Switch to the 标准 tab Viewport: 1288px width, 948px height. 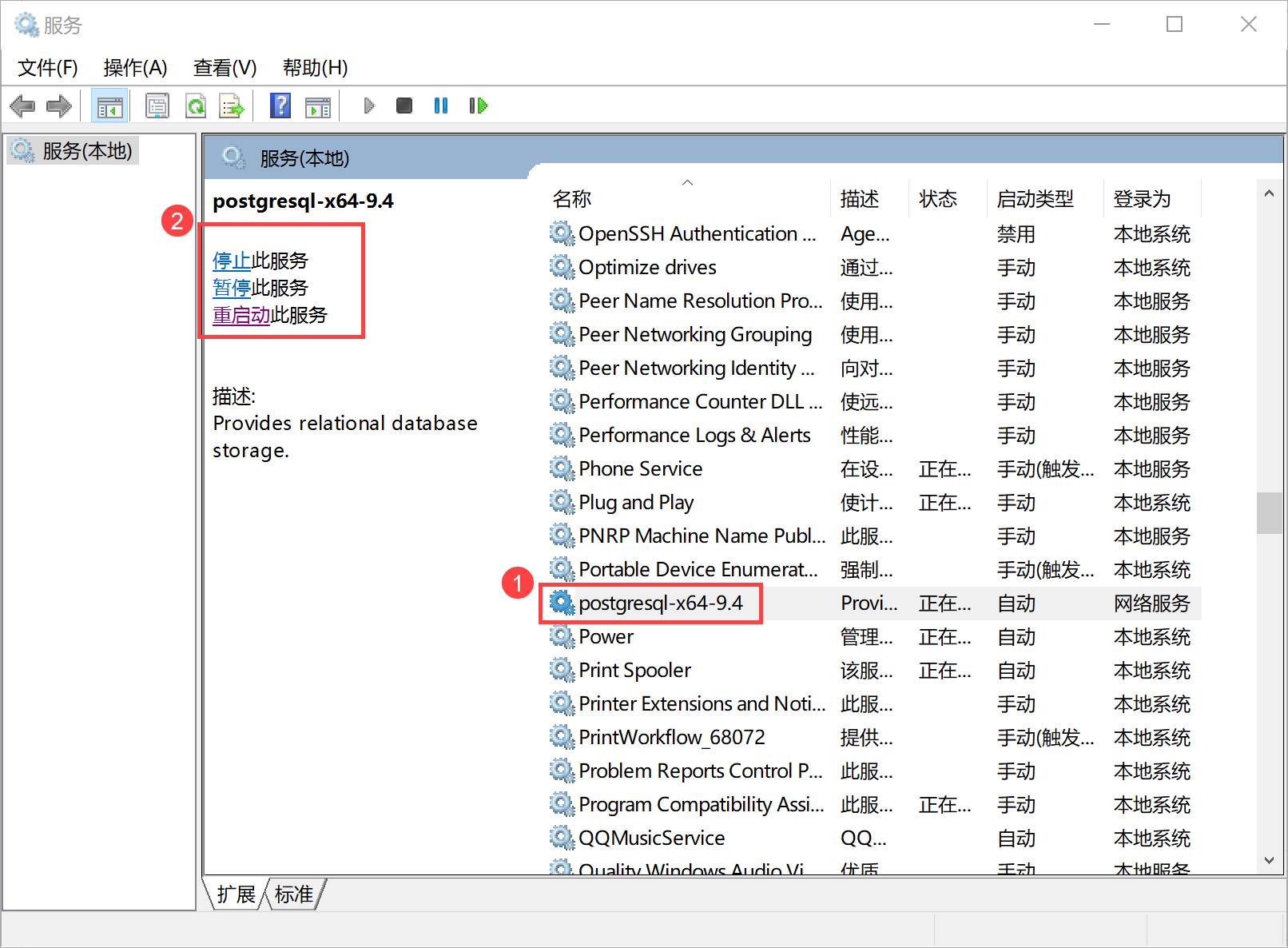[x=292, y=894]
